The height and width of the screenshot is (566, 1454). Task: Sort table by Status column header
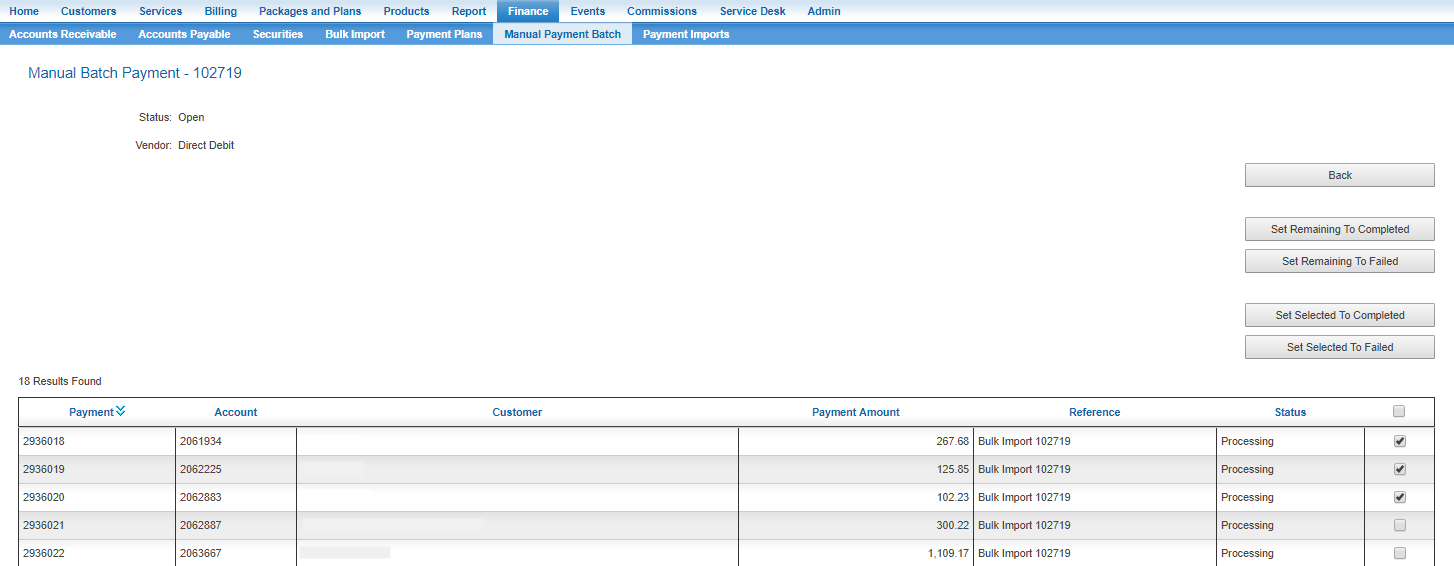1290,412
